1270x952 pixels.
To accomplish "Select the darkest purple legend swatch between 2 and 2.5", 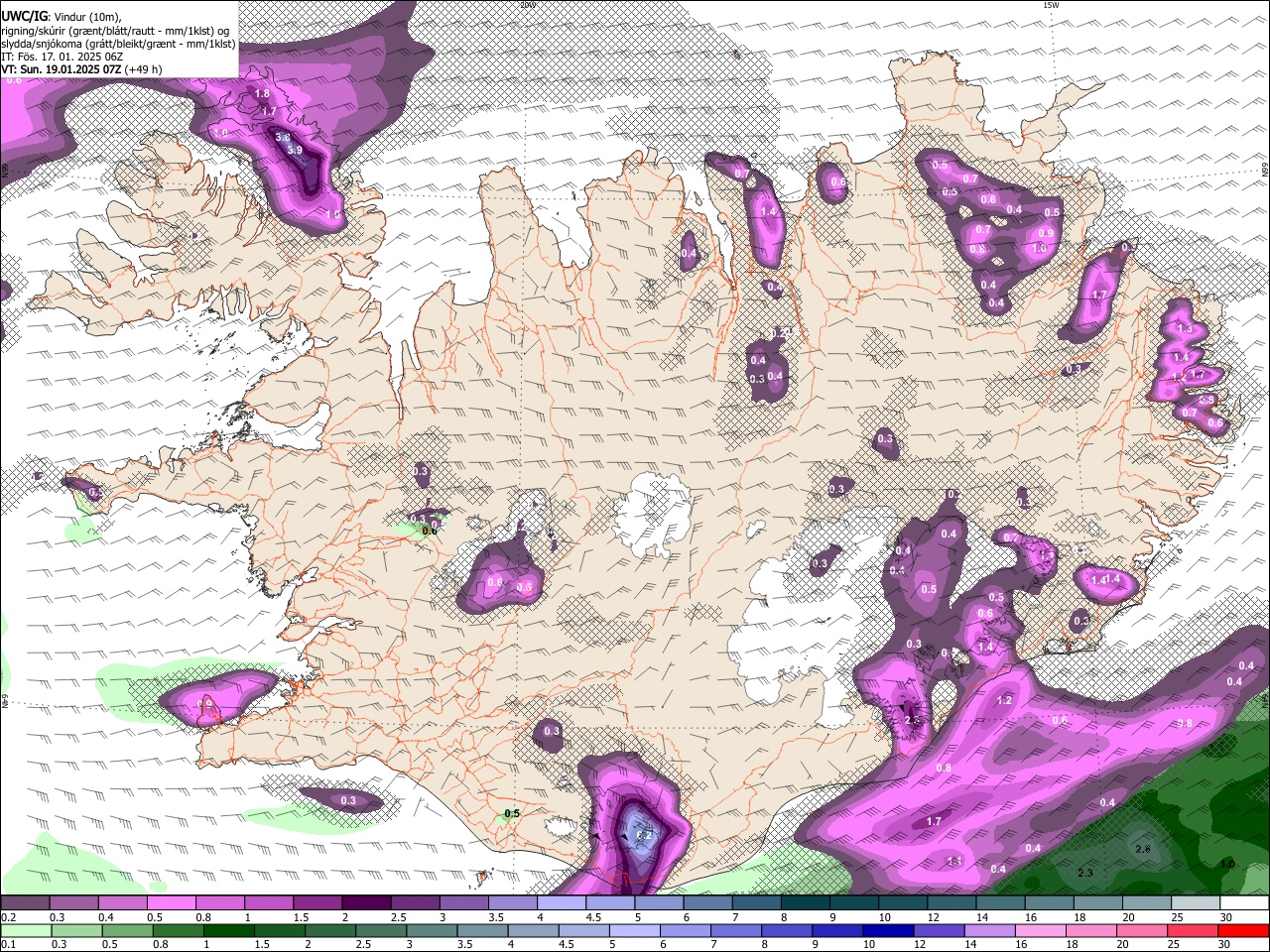I will point(366,903).
